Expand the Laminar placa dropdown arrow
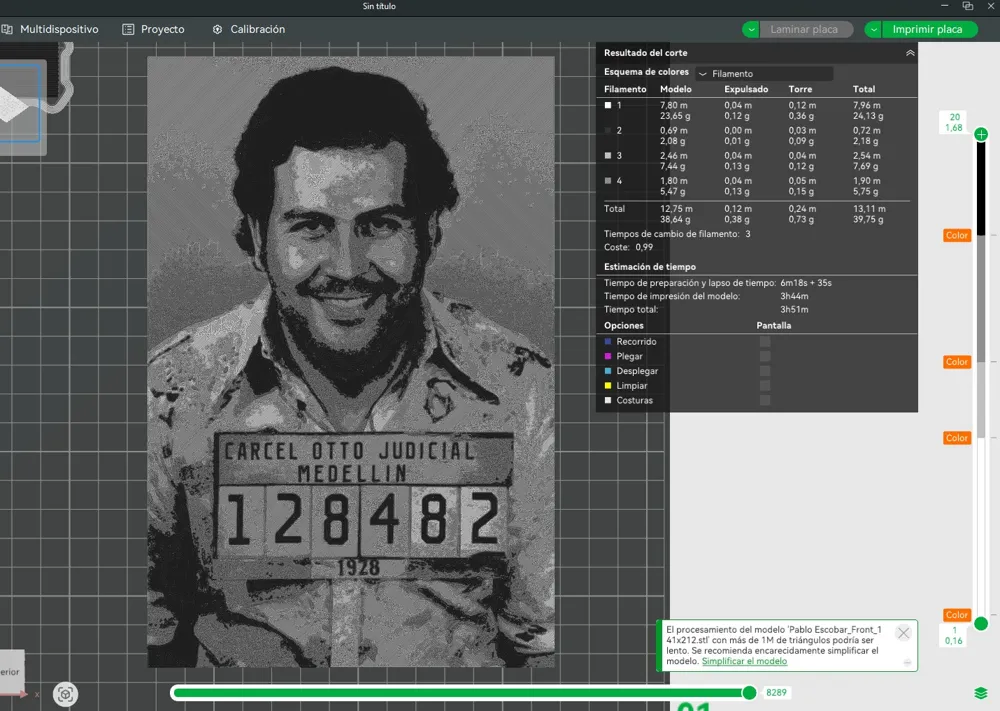Viewport: 1000px width, 711px height. pyautogui.click(x=751, y=29)
